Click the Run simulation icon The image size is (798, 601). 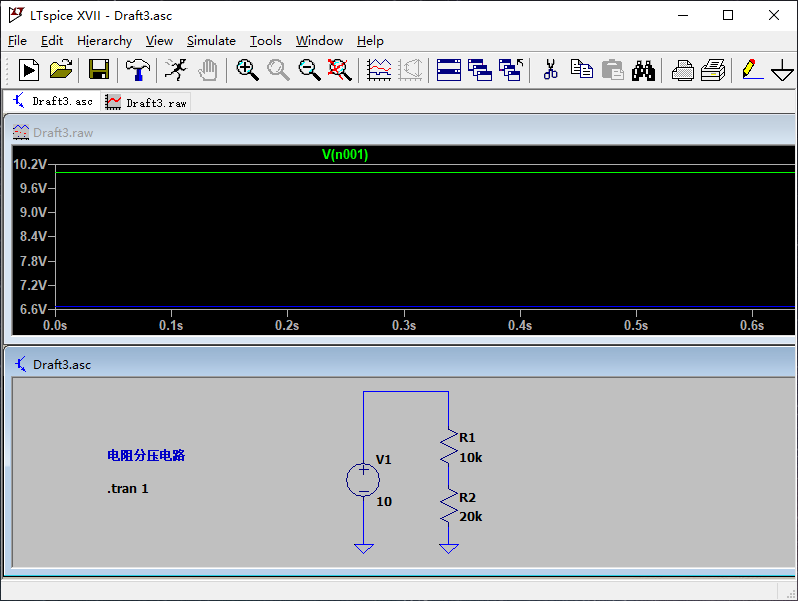[x=28, y=70]
